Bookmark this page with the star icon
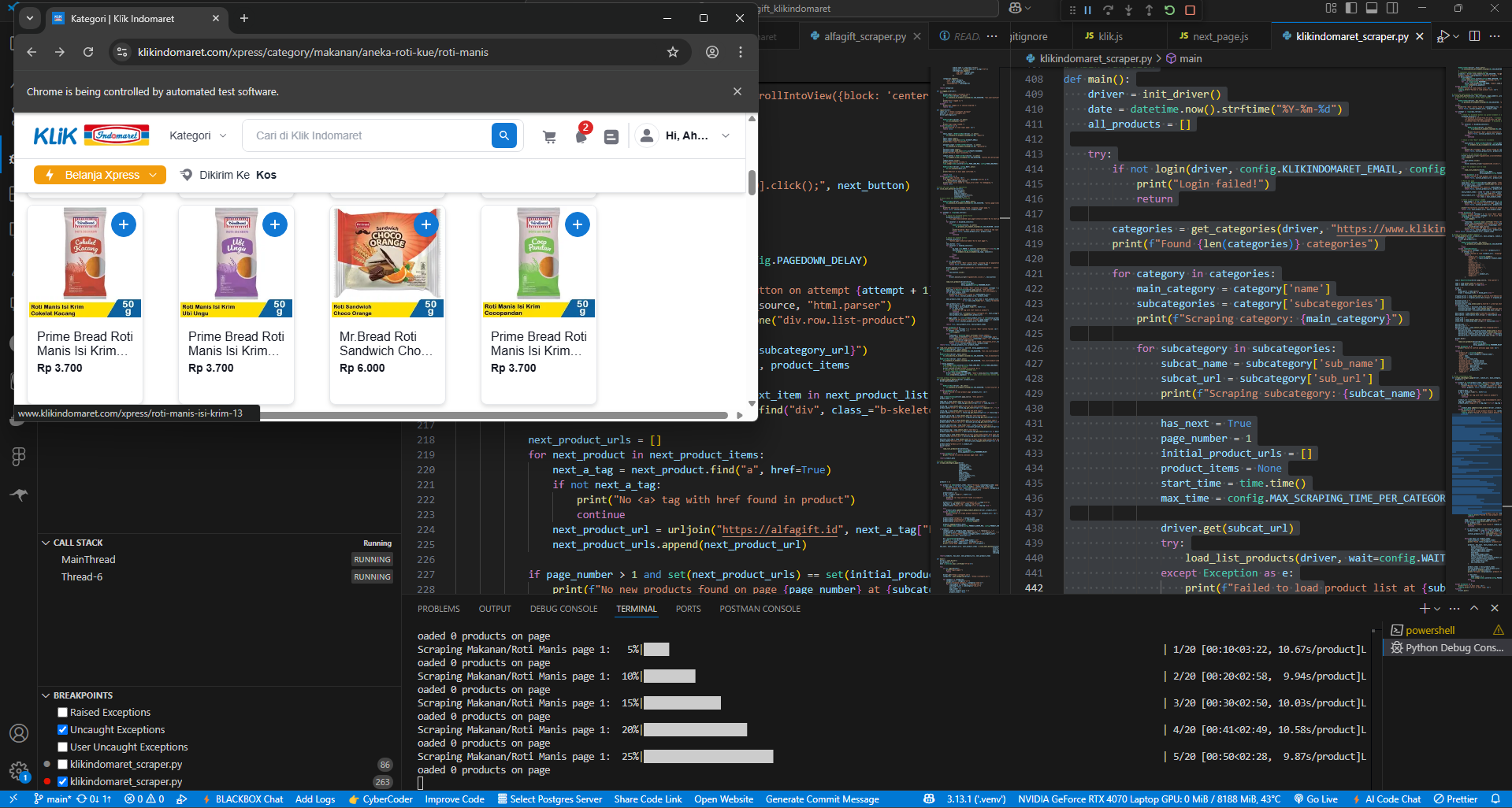 (672, 52)
